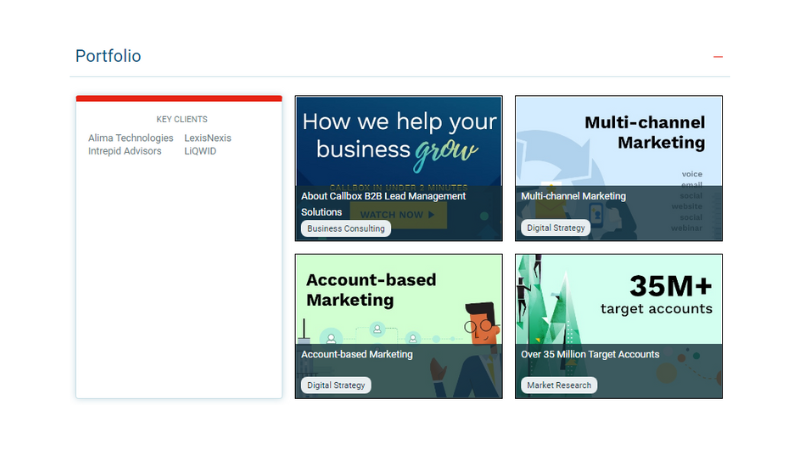Open the Multi-channel Marketing caption link
This screenshot has width=800, height=450.
click(573, 196)
